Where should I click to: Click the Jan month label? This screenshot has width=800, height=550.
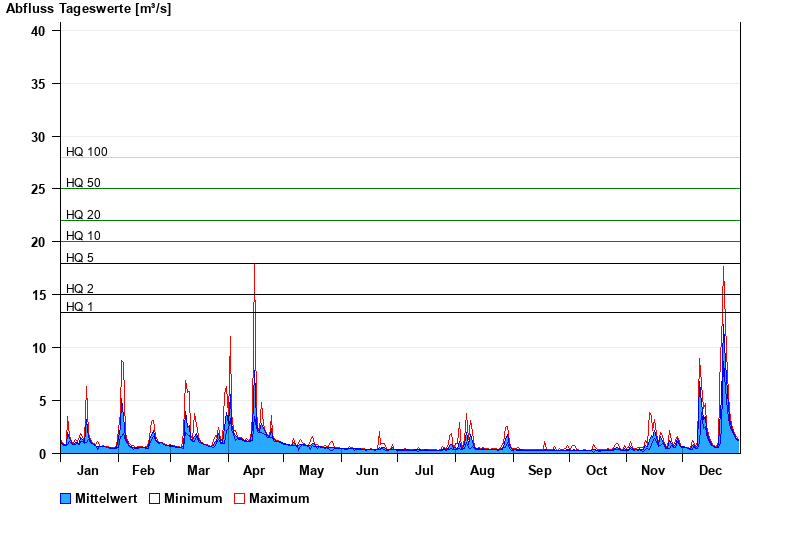pyautogui.click(x=88, y=471)
